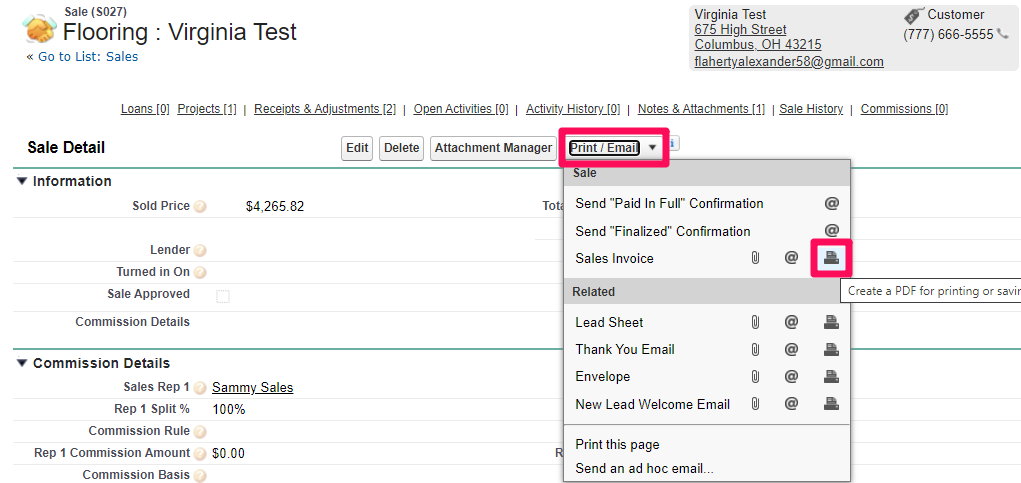Image resolution: width=1021 pixels, height=483 pixels.
Task: Select Send "Finalized" Confirmation entry
Action: (x=663, y=231)
